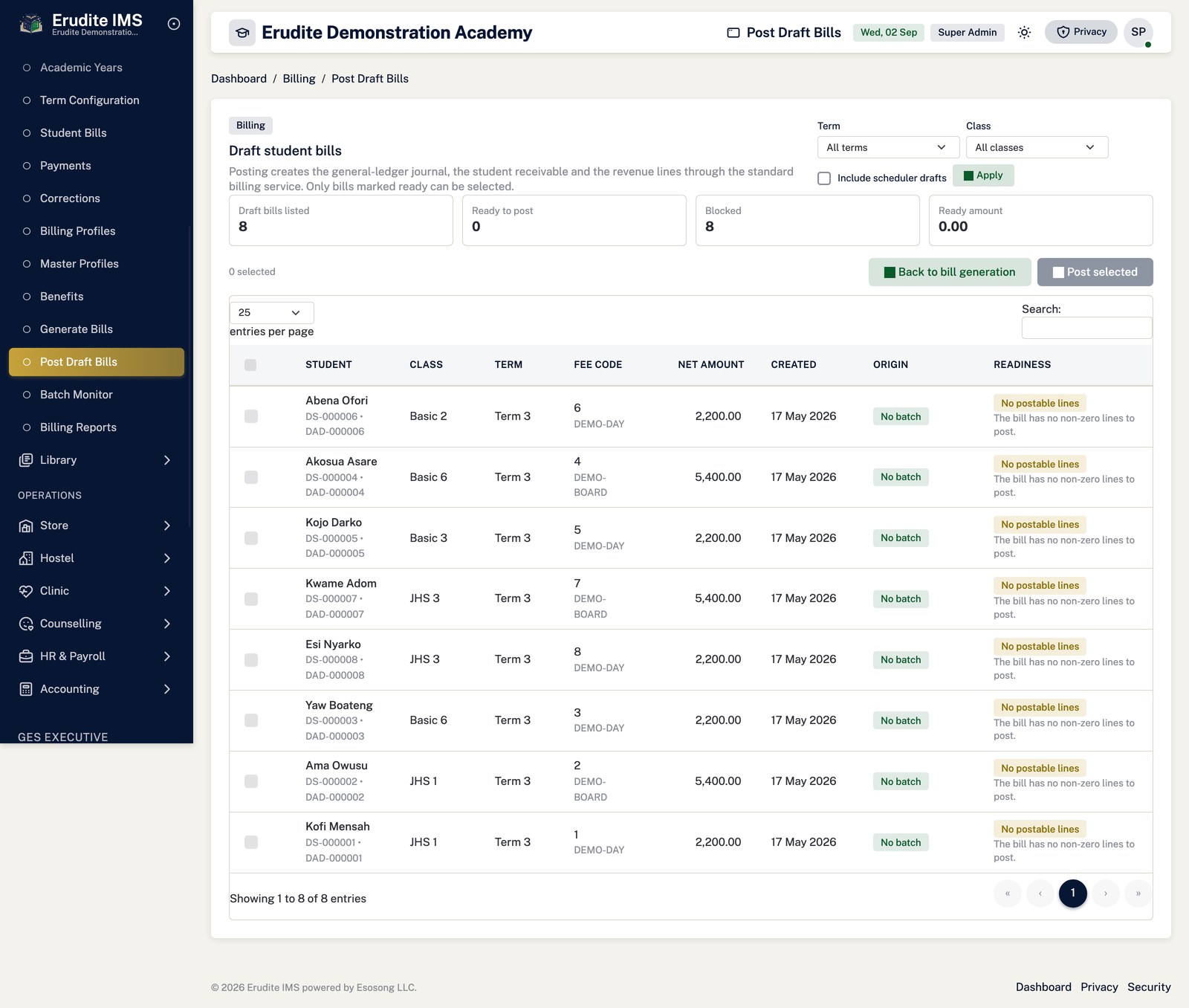Click Security footer link
Image resolution: width=1189 pixels, height=1008 pixels.
1149,987
